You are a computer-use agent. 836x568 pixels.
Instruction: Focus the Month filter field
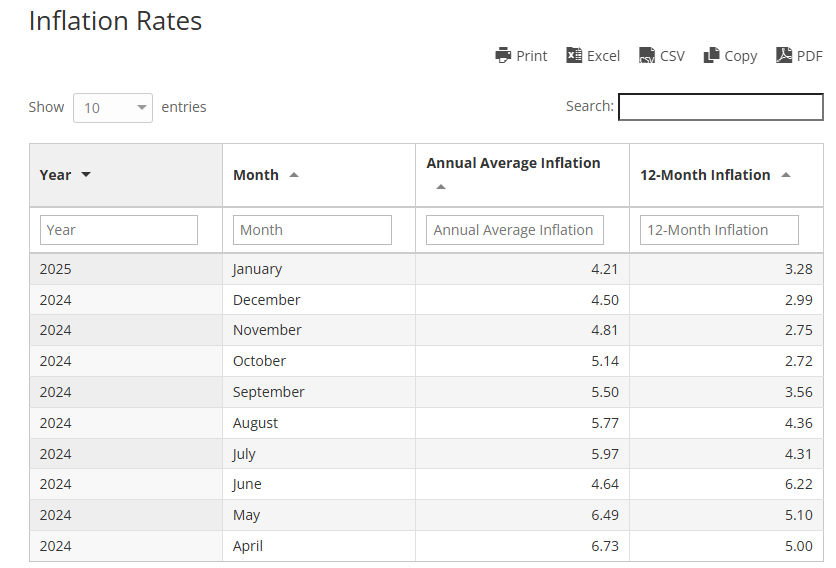[312, 230]
